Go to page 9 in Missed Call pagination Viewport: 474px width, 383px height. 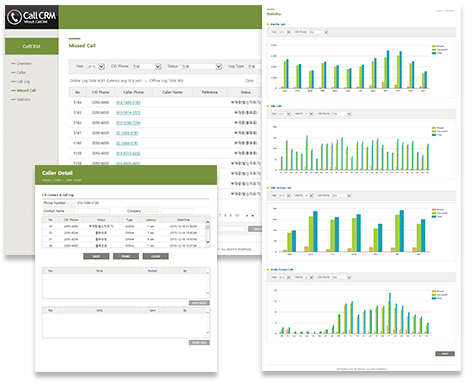click(231, 215)
